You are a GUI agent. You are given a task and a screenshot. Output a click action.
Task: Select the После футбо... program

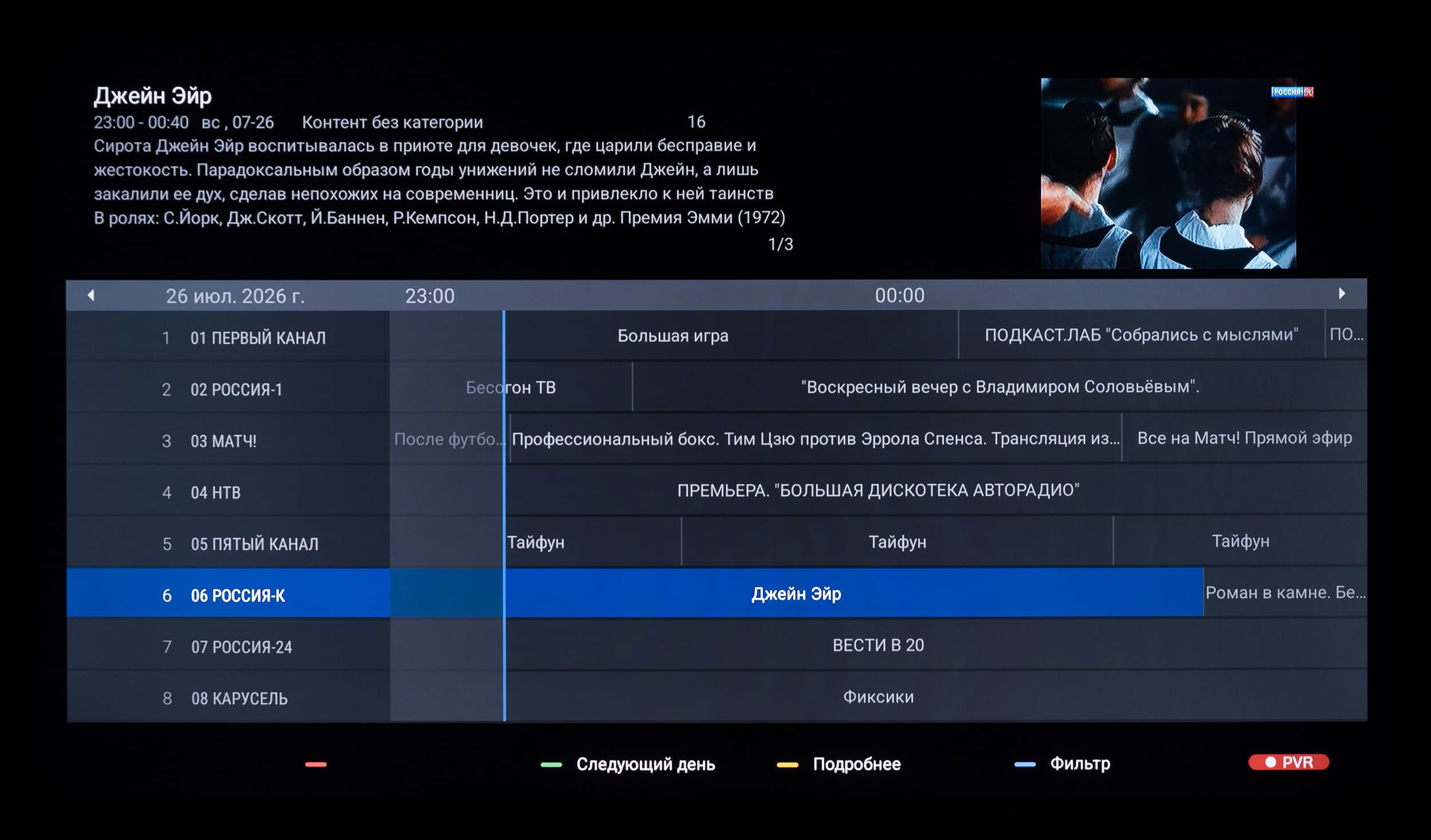[449, 439]
